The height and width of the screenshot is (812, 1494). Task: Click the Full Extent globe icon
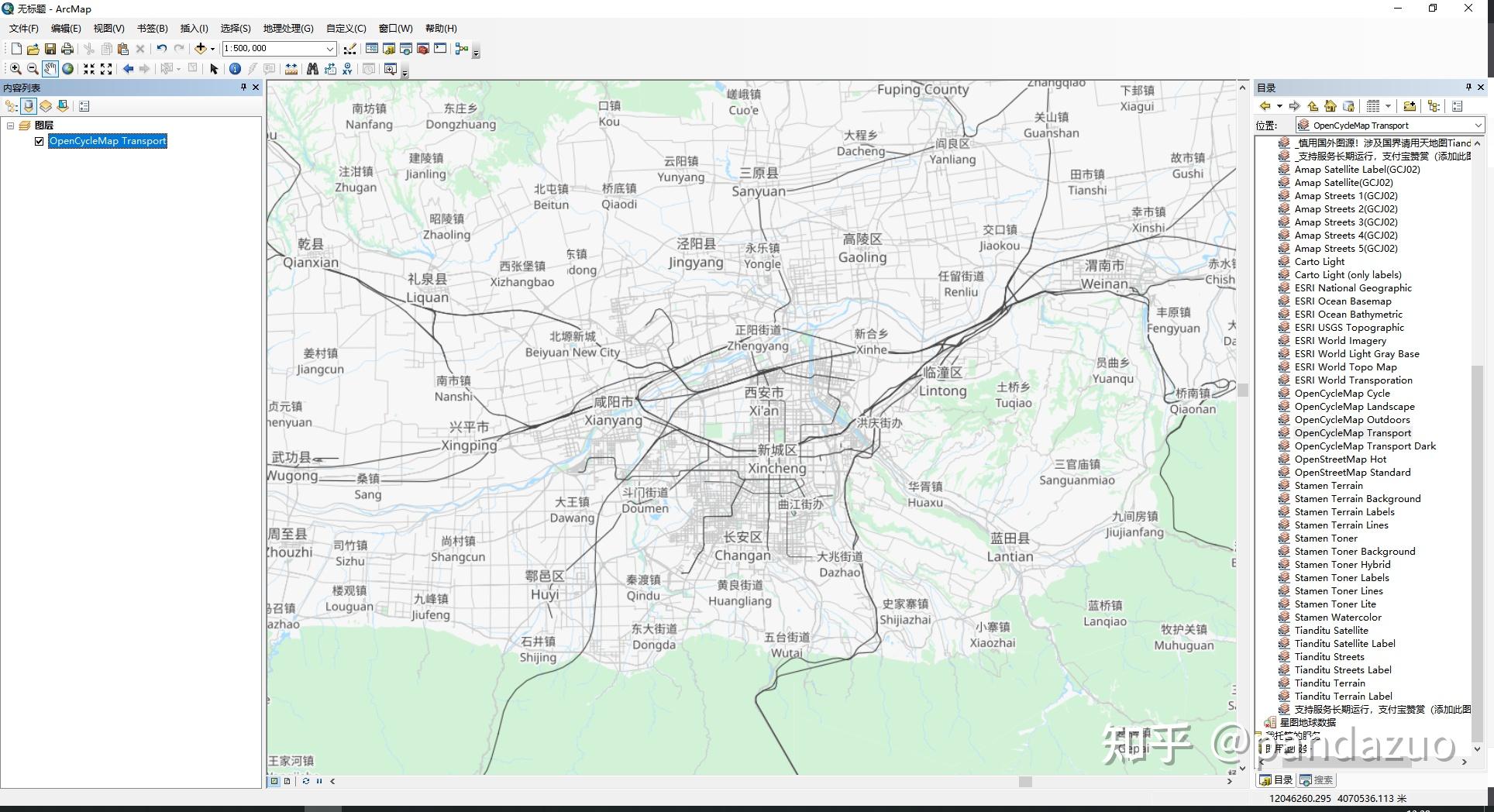(68, 68)
